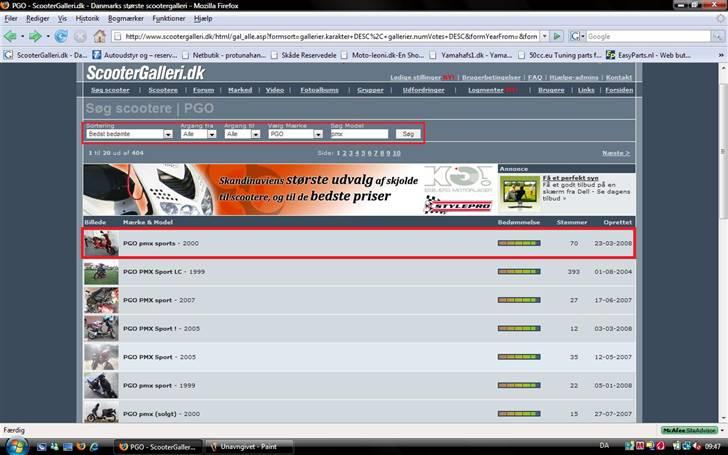Open the Google search engine selector icon
The height and width of the screenshot is (455, 728).
577,36
